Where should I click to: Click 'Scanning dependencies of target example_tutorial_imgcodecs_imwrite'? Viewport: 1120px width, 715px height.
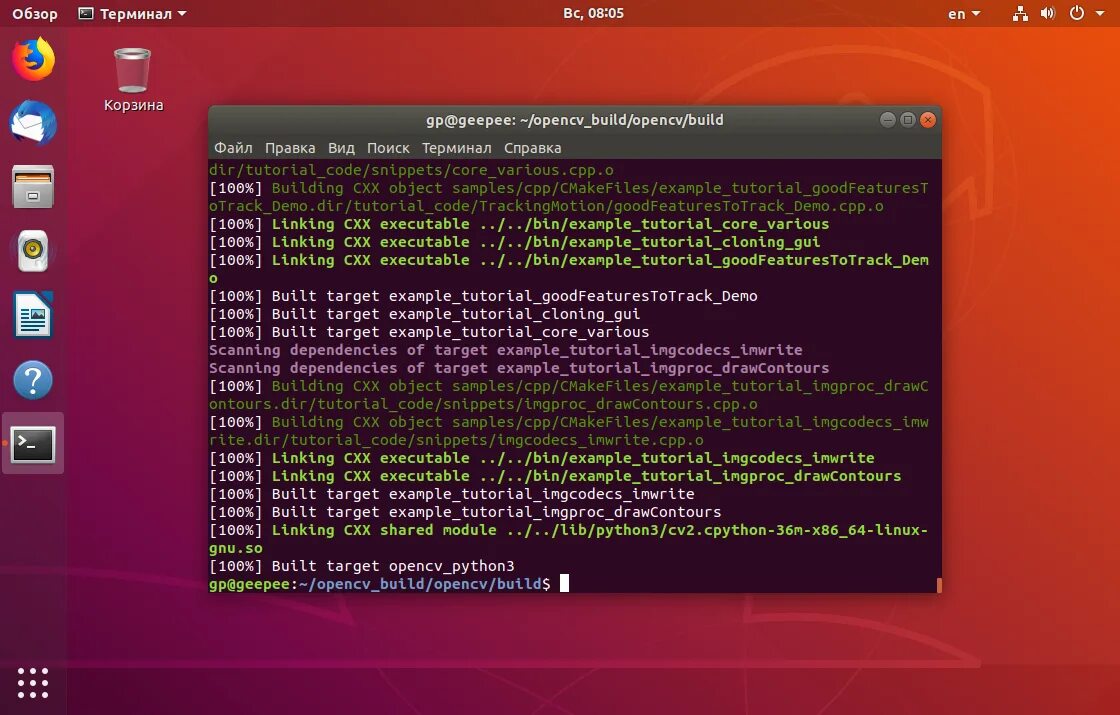pyautogui.click(x=506, y=350)
